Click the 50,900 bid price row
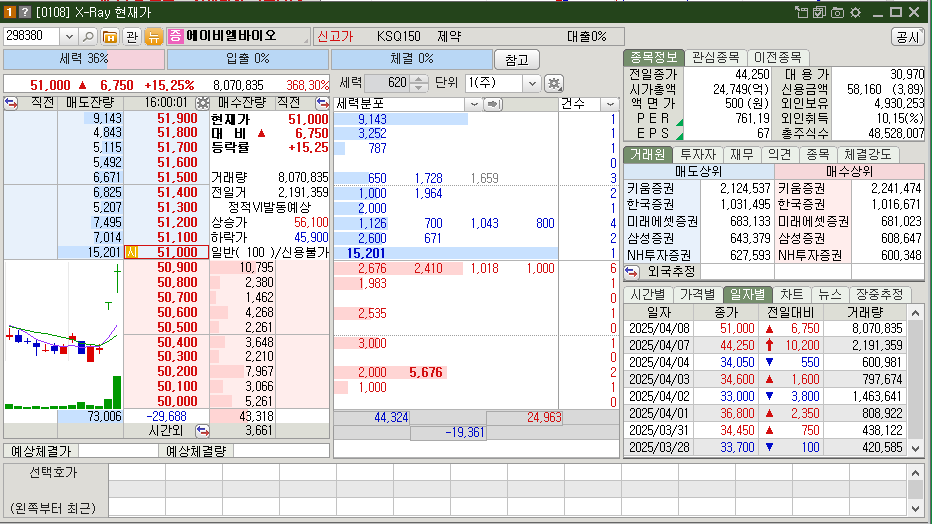 (177, 267)
